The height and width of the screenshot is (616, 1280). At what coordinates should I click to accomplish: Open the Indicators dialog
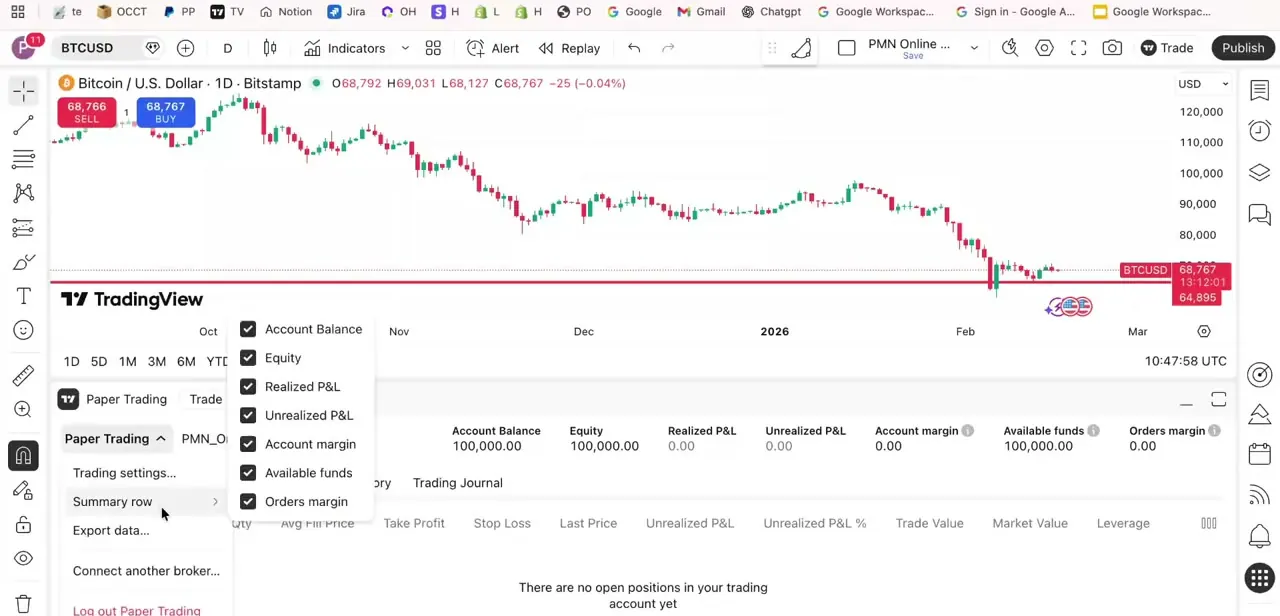(345, 48)
